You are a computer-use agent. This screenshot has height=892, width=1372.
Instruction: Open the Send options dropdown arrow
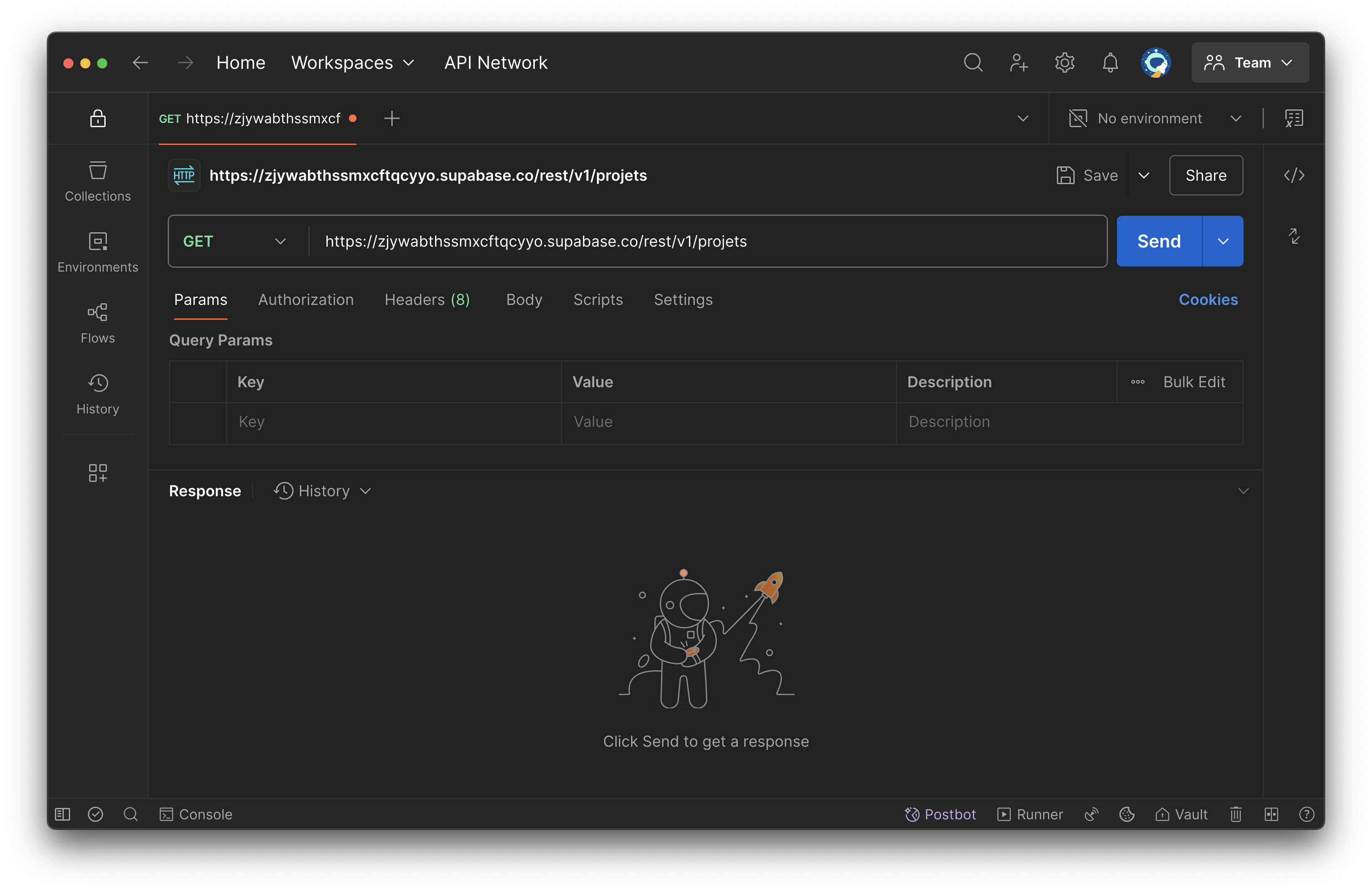[1223, 241]
